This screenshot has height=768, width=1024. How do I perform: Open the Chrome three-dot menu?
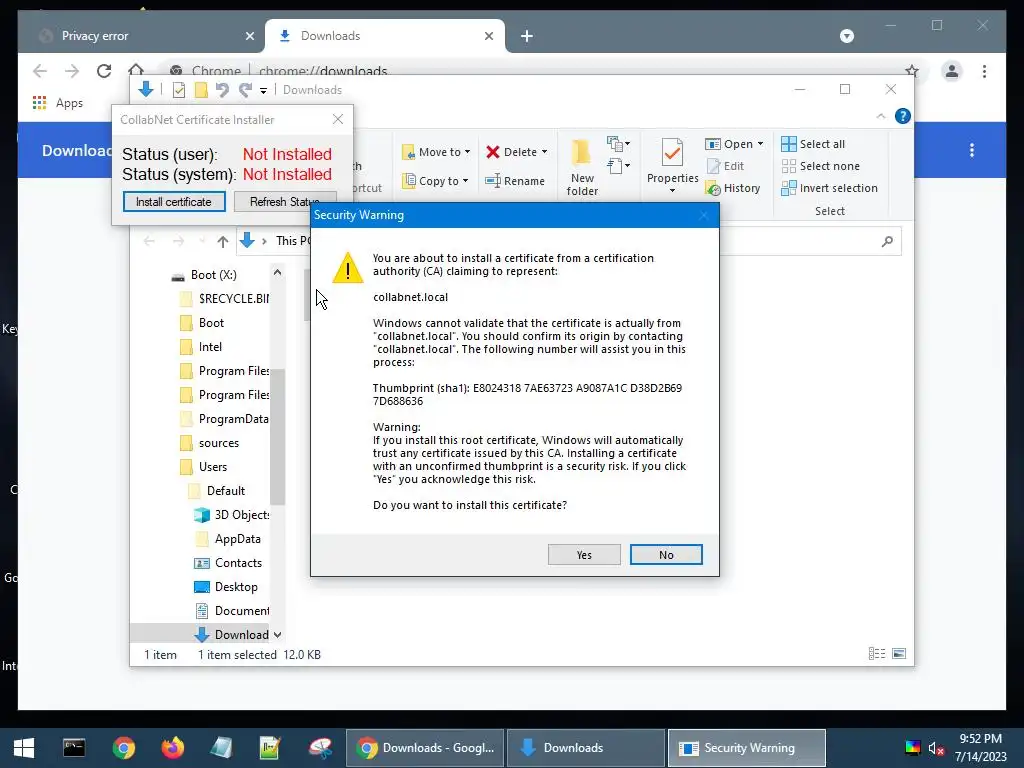tap(984, 71)
